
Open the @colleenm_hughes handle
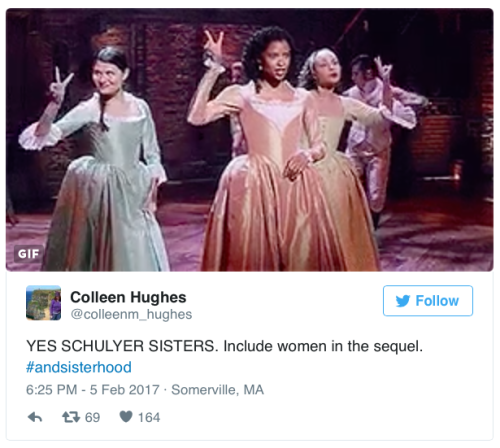click(131, 314)
